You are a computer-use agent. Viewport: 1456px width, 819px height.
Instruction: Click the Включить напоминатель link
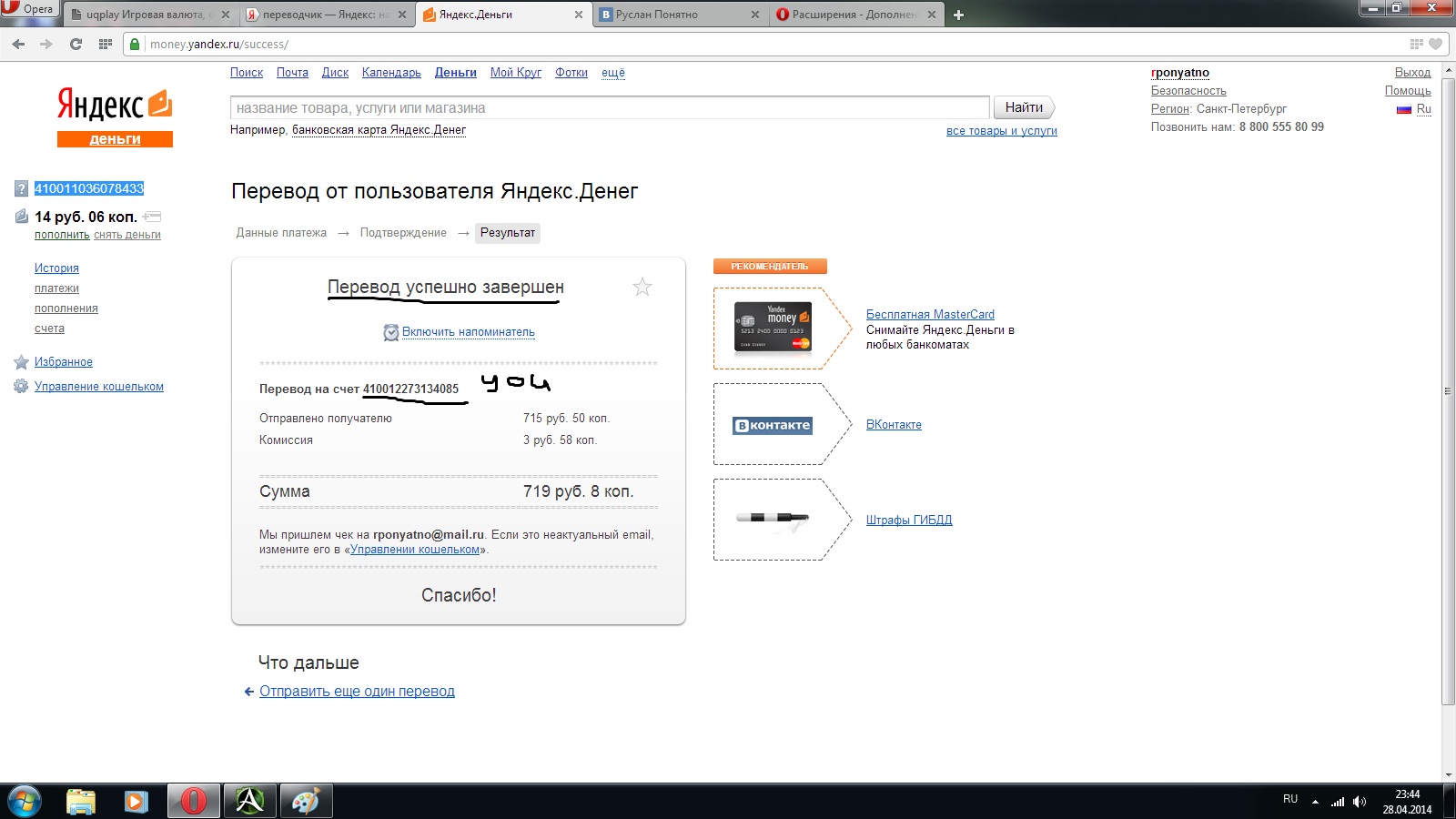[469, 332]
